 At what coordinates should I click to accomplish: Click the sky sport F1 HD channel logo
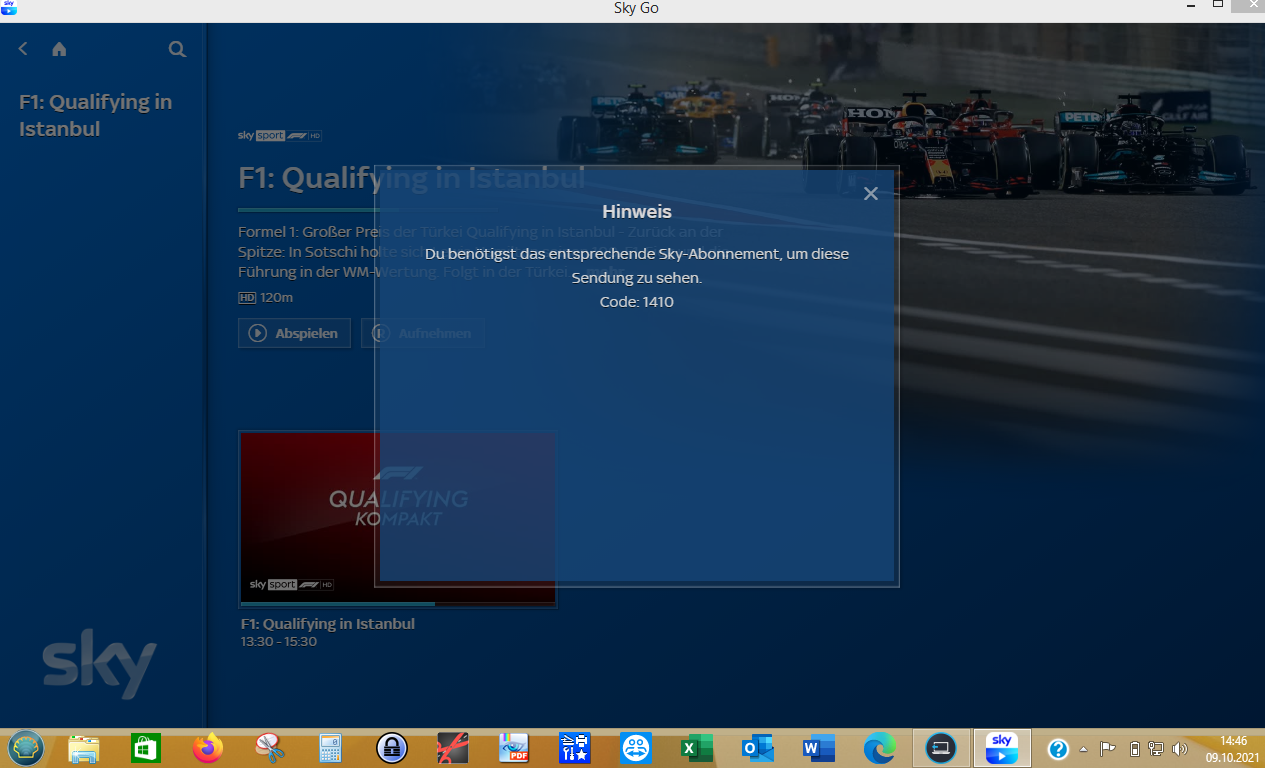280,135
